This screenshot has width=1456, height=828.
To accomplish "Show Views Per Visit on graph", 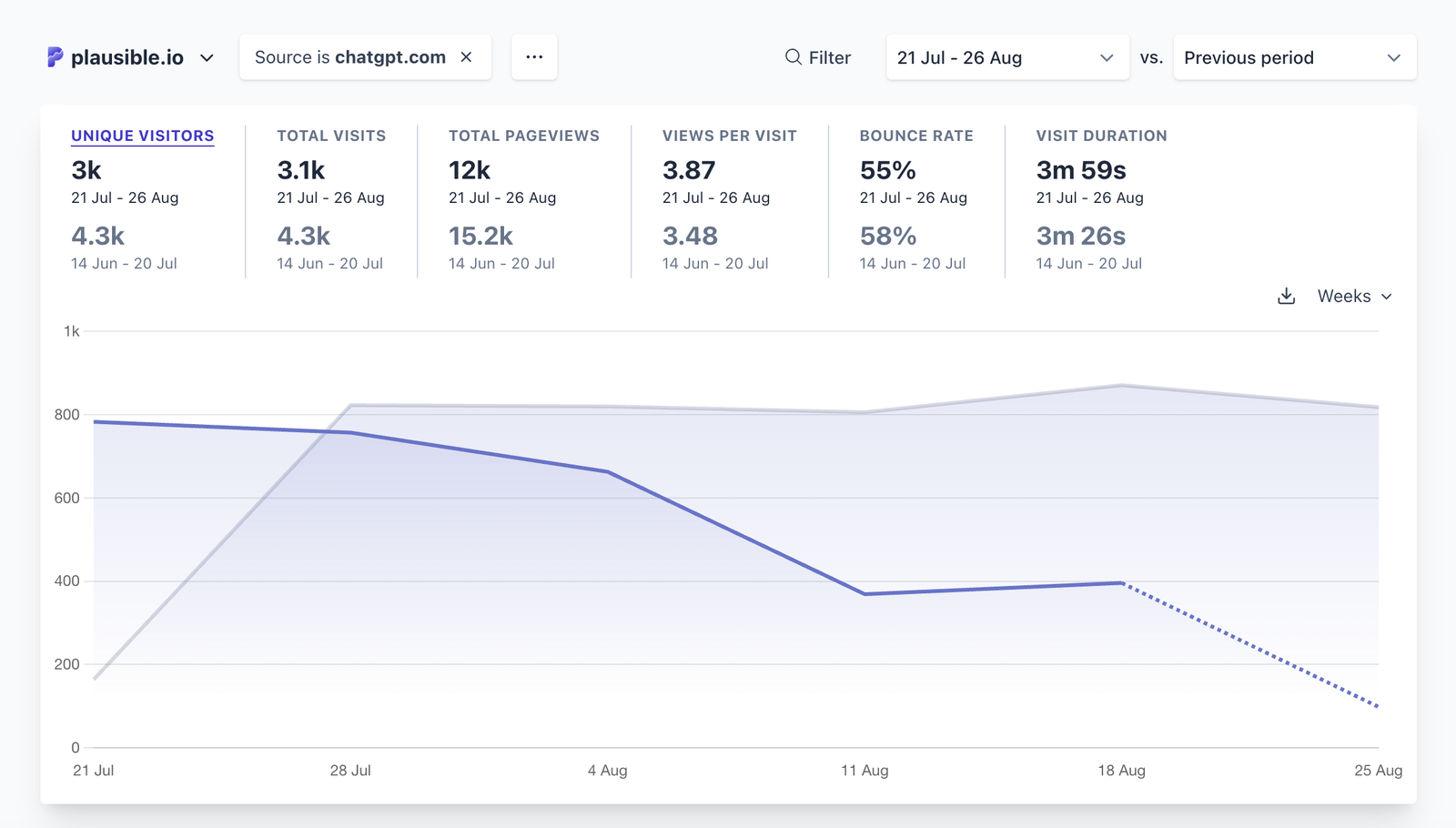I will 729,136.
